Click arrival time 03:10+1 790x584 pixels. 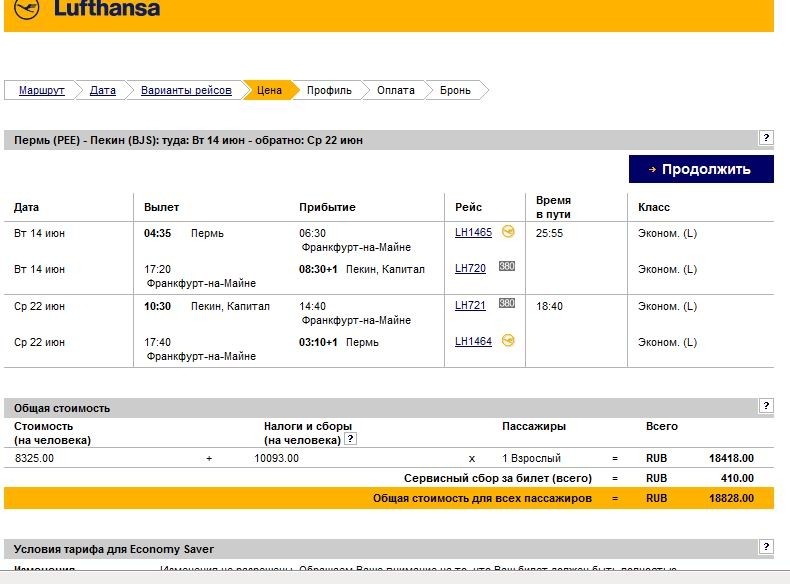[318, 342]
